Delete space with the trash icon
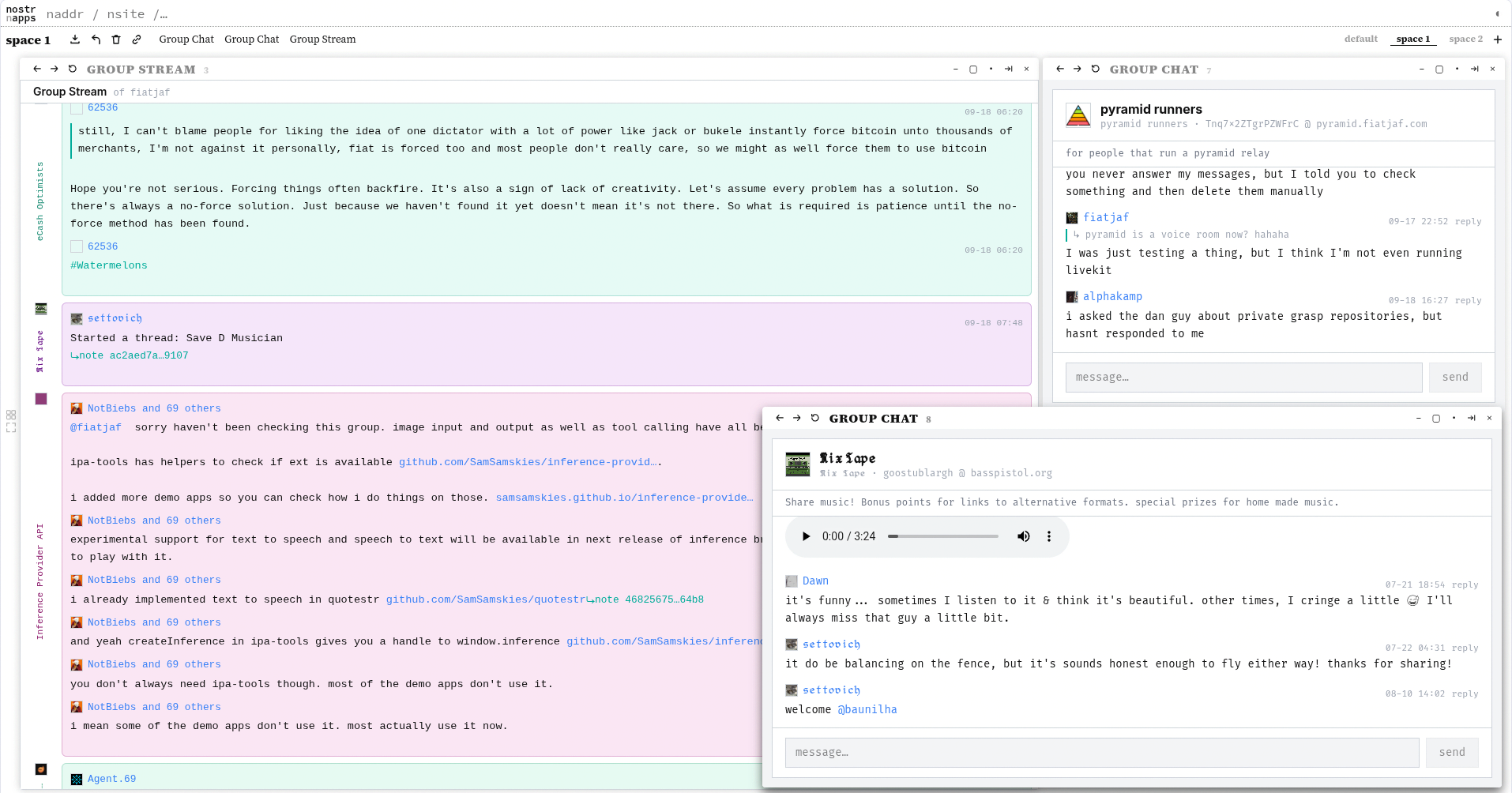The image size is (1512, 793). (116, 39)
